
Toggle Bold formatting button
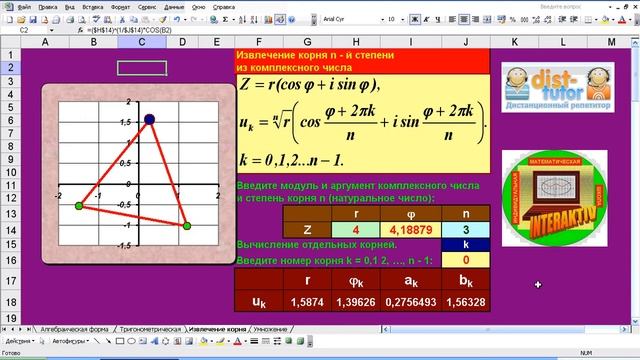click(x=415, y=19)
